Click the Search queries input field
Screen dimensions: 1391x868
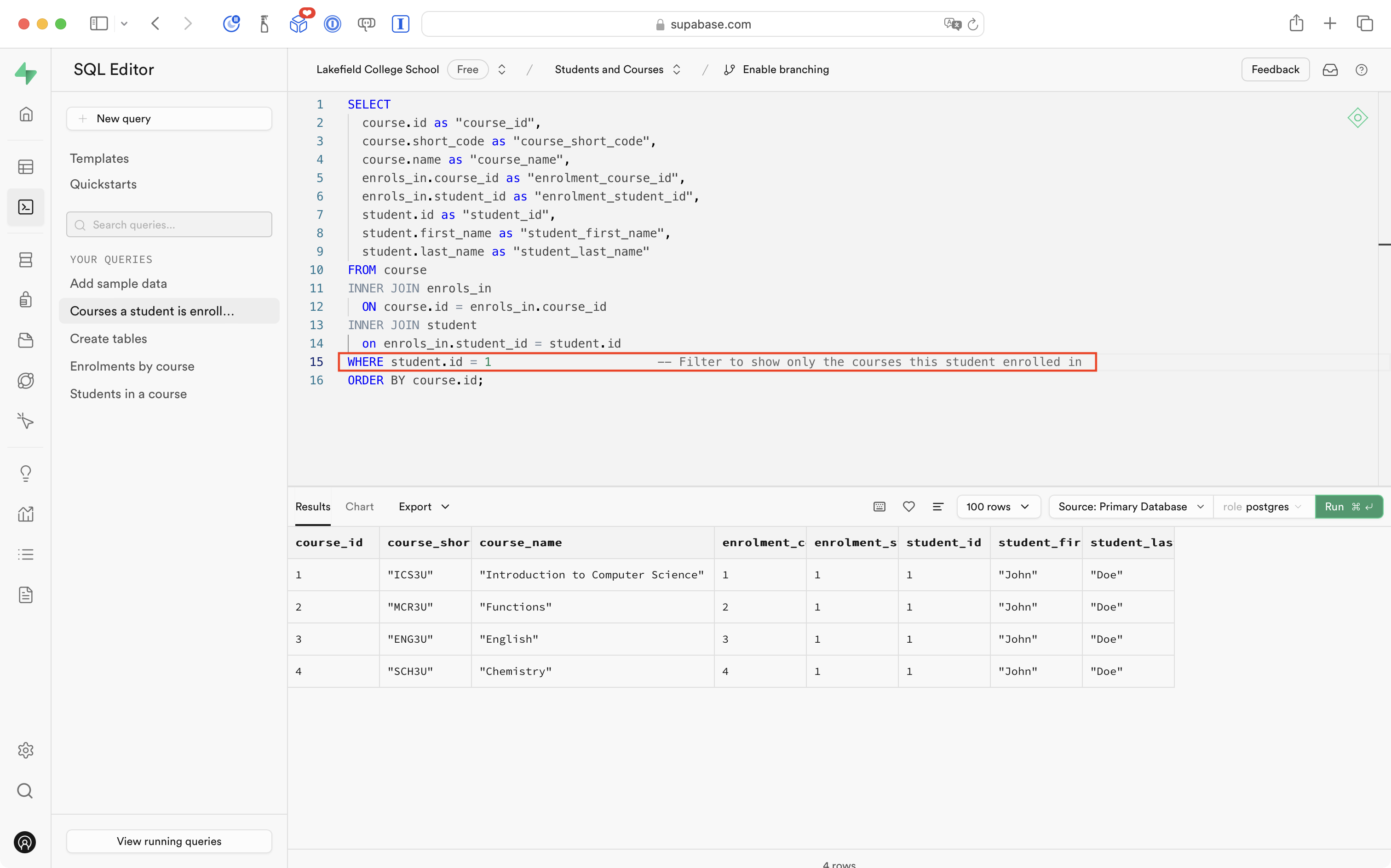click(x=169, y=224)
